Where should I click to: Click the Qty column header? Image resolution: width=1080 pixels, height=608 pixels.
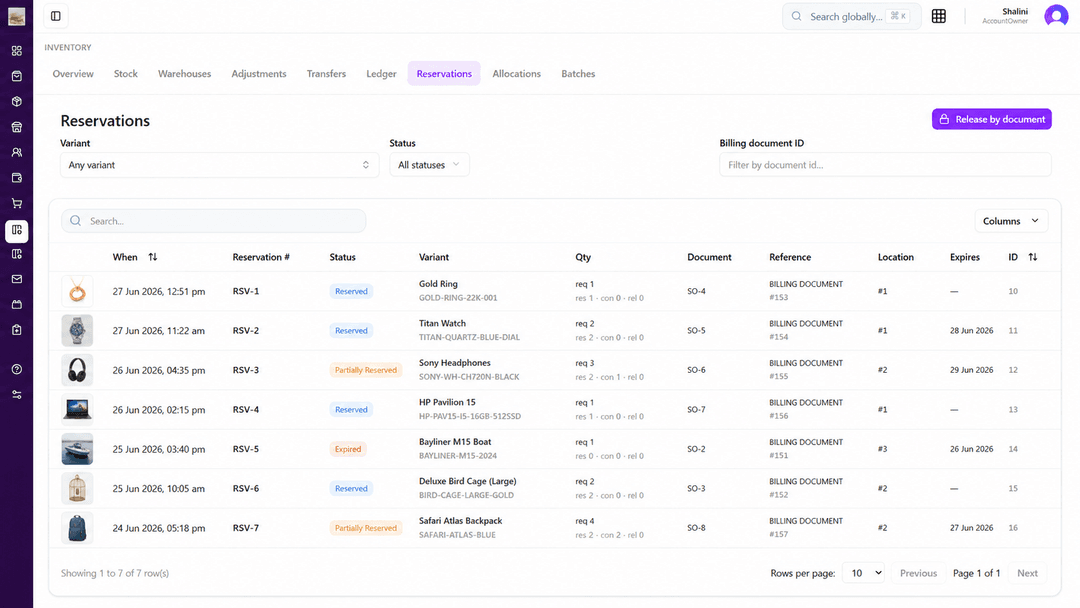pyautogui.click(x=583, y=257)
